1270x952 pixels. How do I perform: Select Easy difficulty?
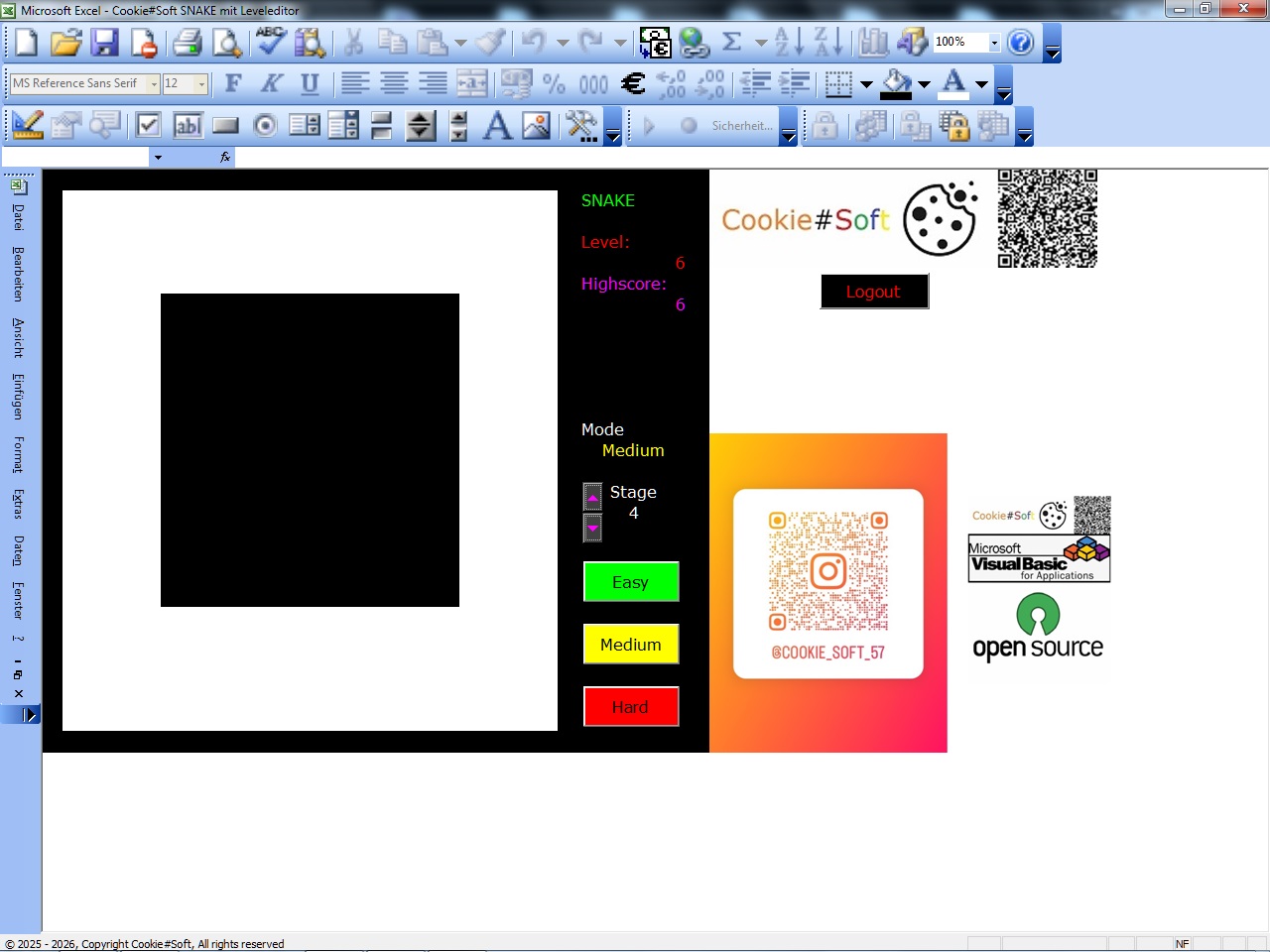pos(631,582)
